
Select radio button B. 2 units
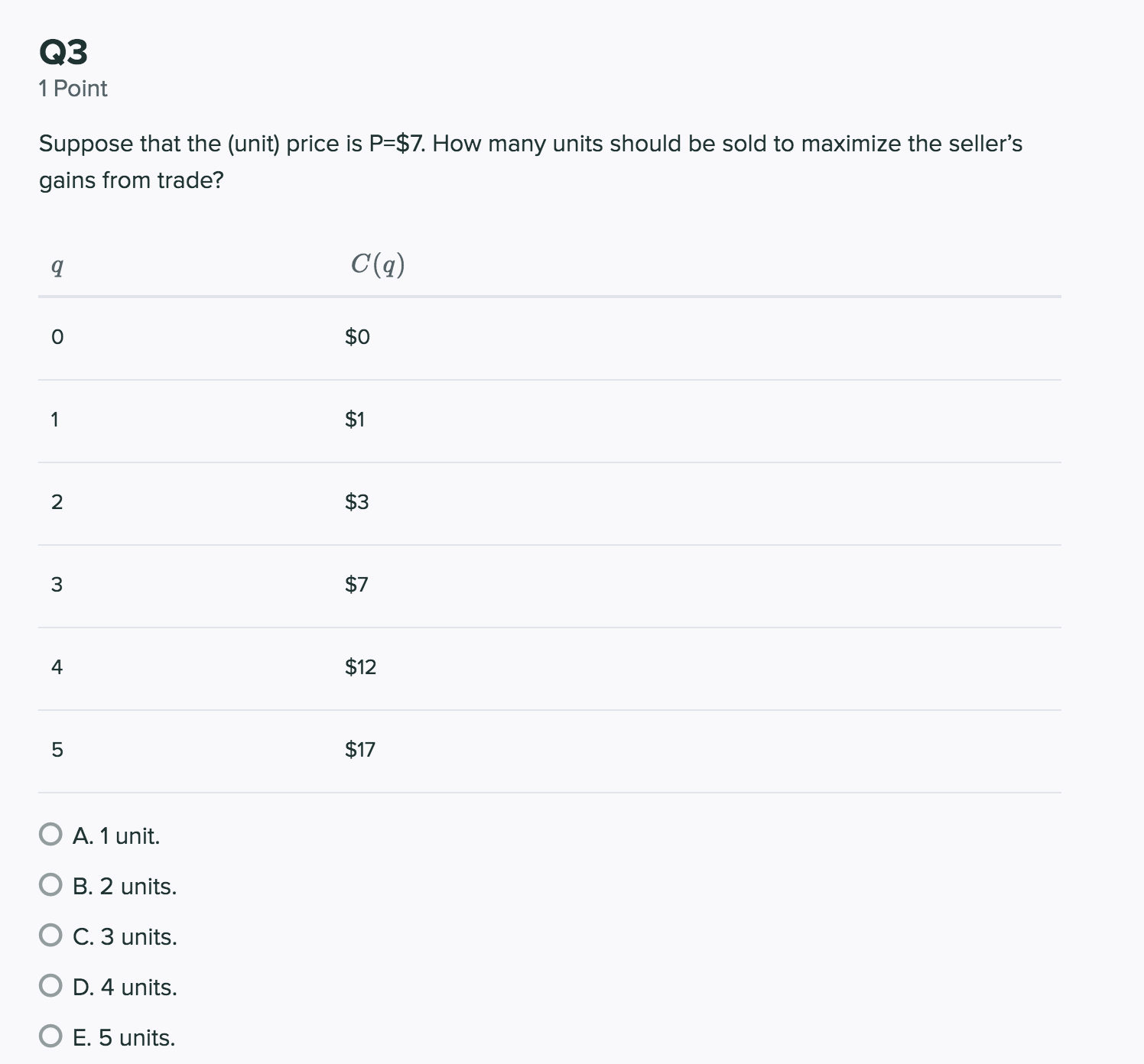coord(50,885)
